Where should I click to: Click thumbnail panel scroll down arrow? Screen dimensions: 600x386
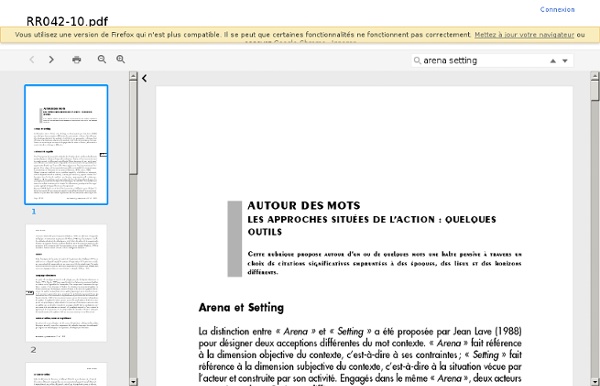pyautogui.click(x=133, y=381)
